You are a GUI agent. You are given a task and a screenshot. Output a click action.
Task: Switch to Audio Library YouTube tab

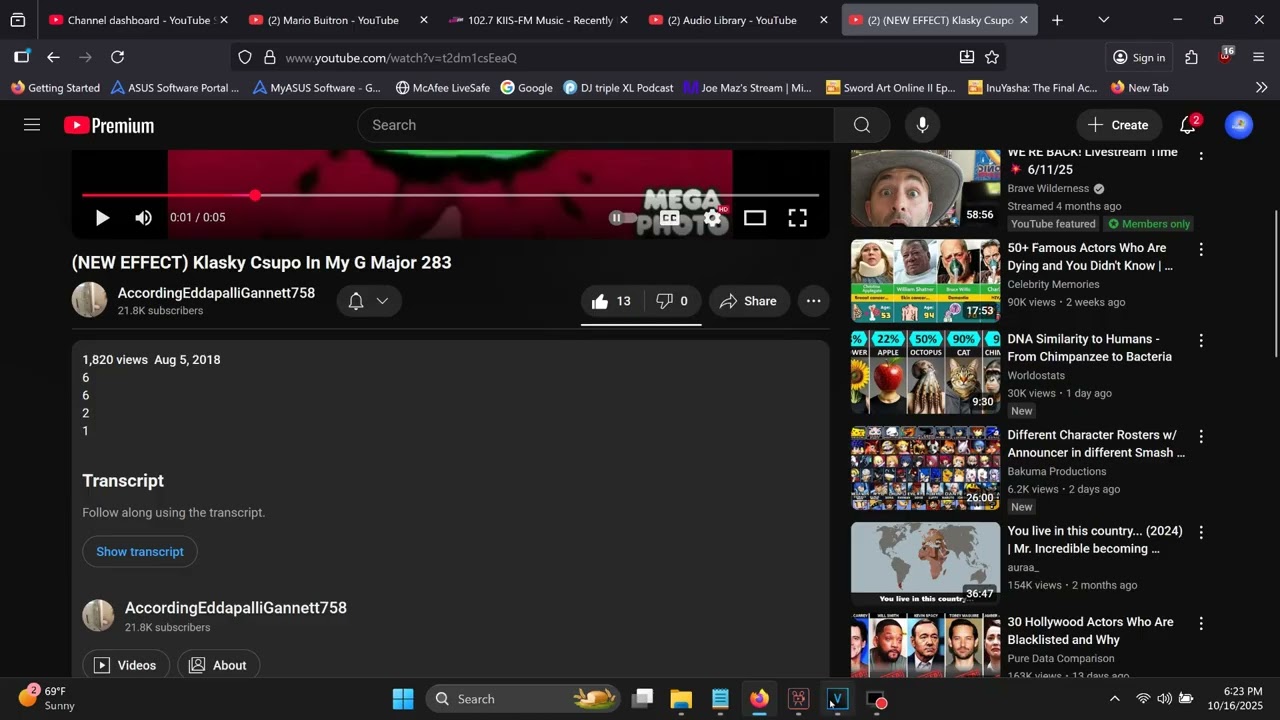pyautogui.click(x=738, y=20)
